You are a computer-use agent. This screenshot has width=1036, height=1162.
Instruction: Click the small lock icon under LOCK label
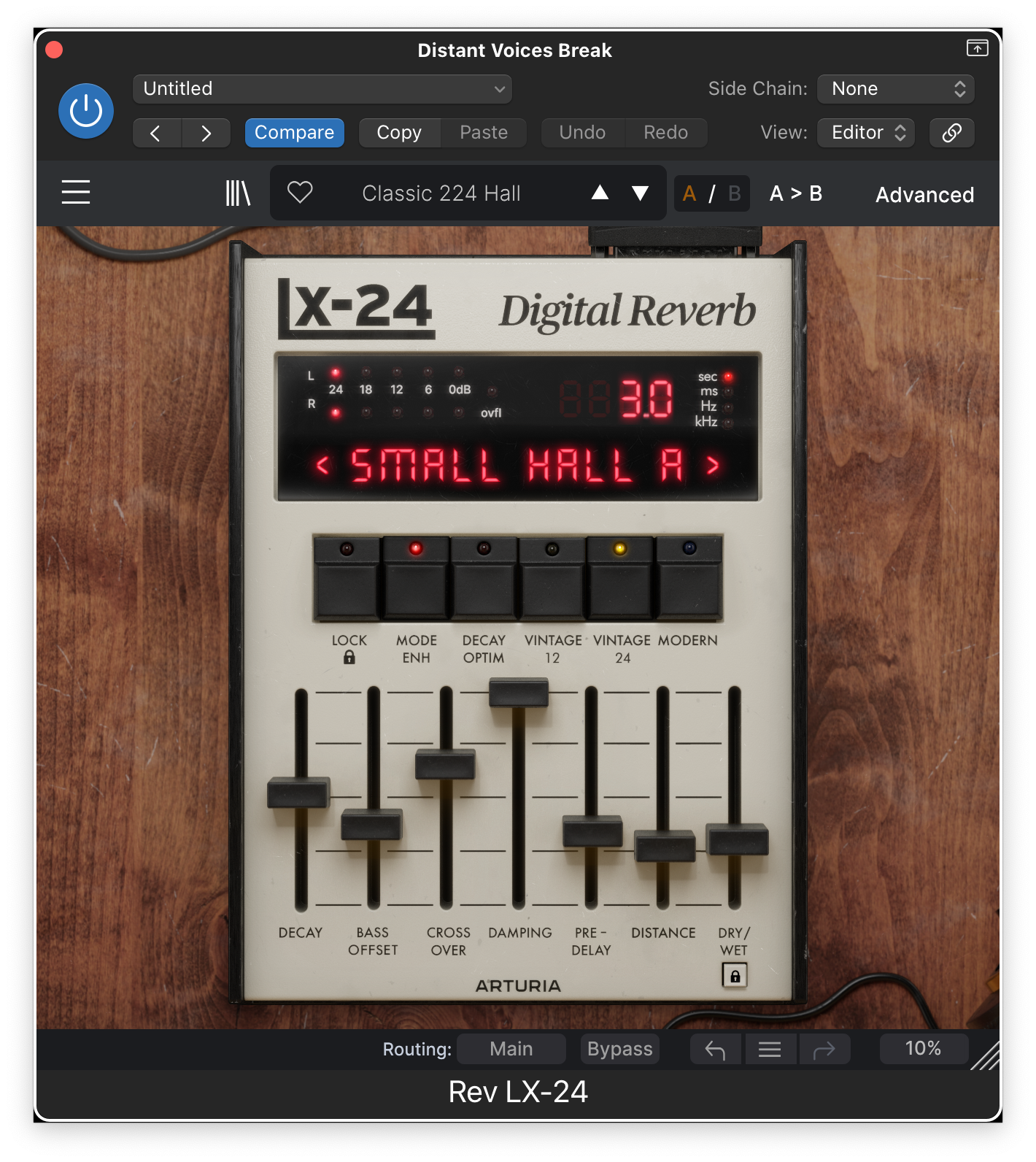(349, 658)
